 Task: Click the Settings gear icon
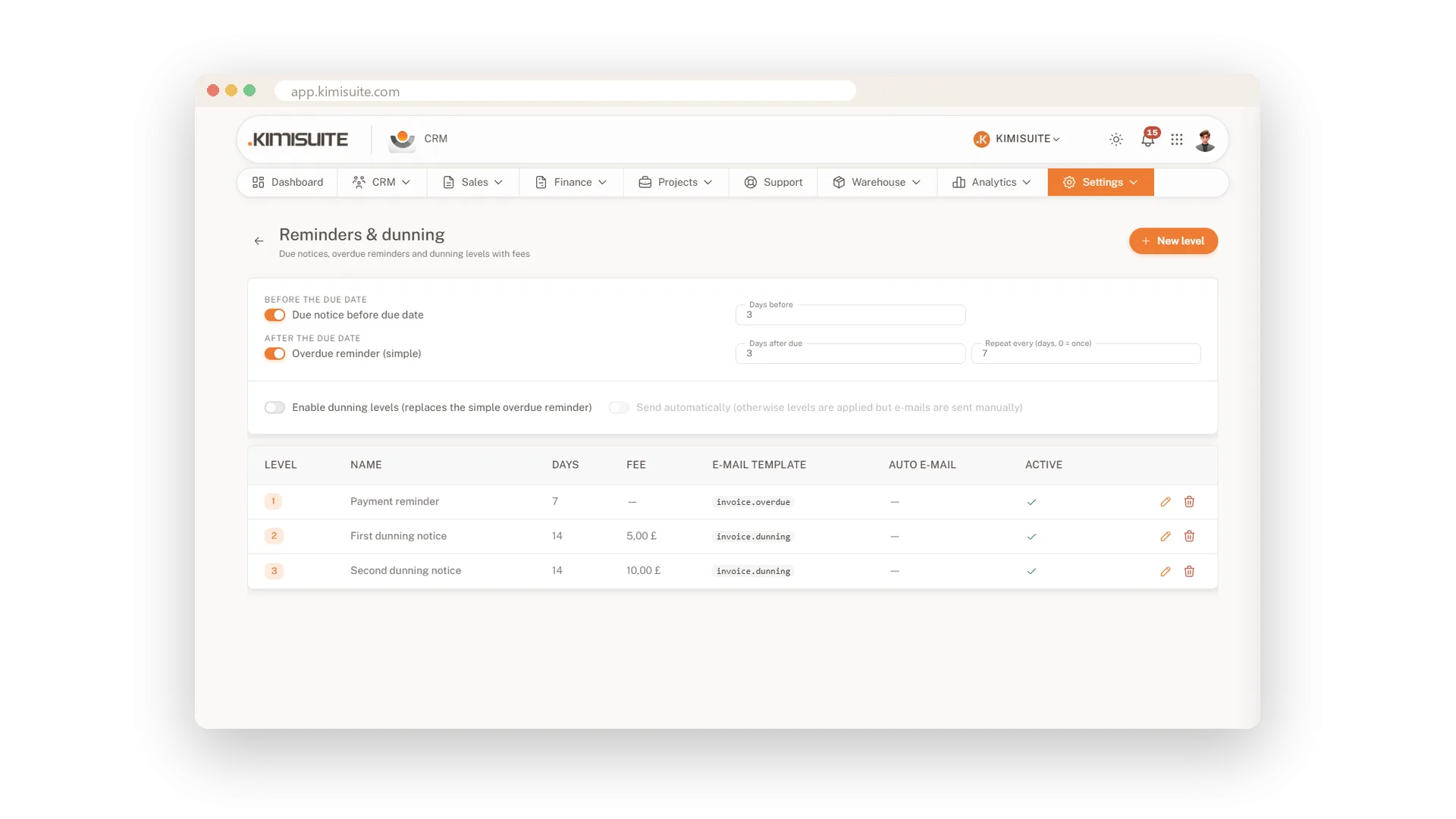[x=1068, y=182]
